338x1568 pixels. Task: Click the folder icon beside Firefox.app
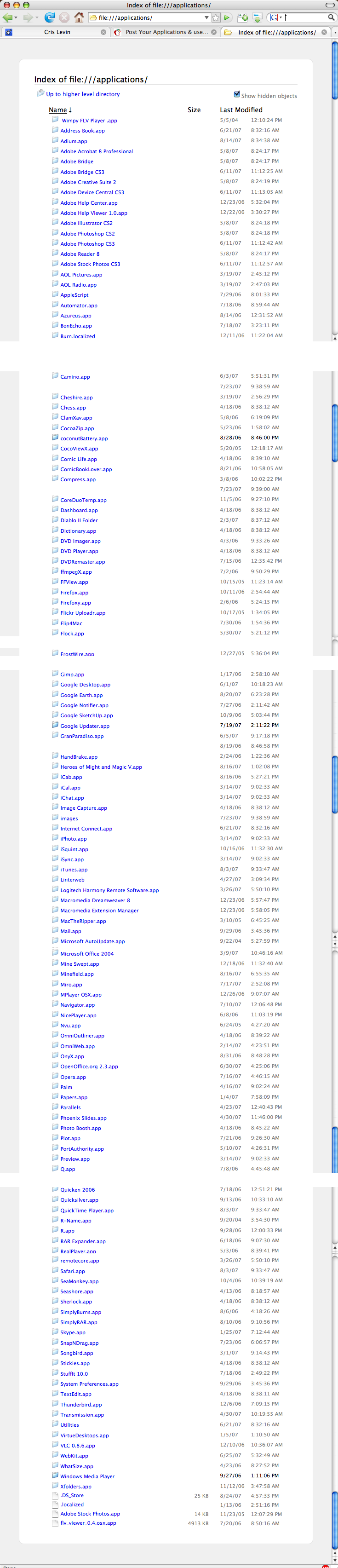point(55,592)
